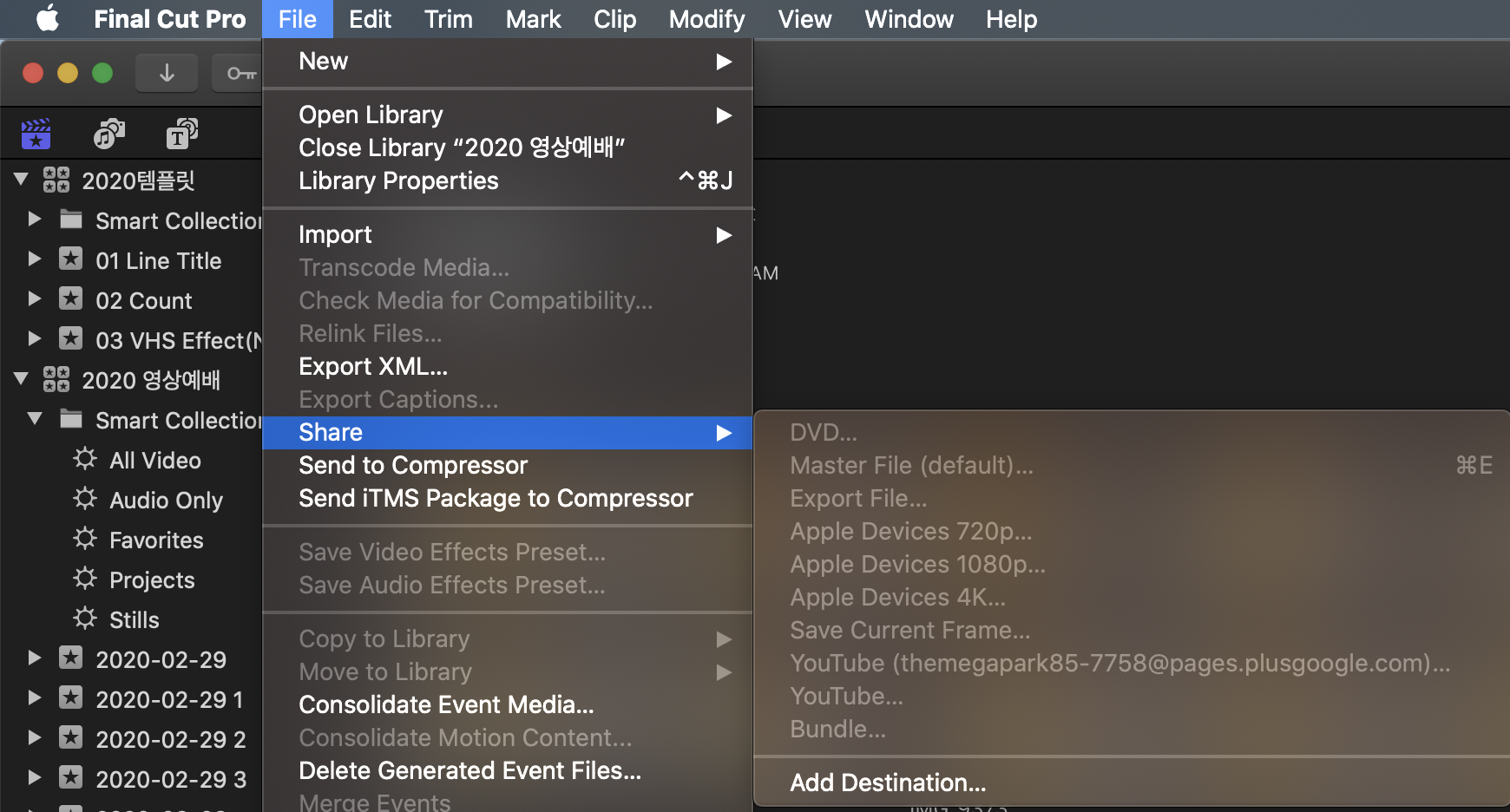Open the Mark menu
1510x812 pixels.
(534, 19)
